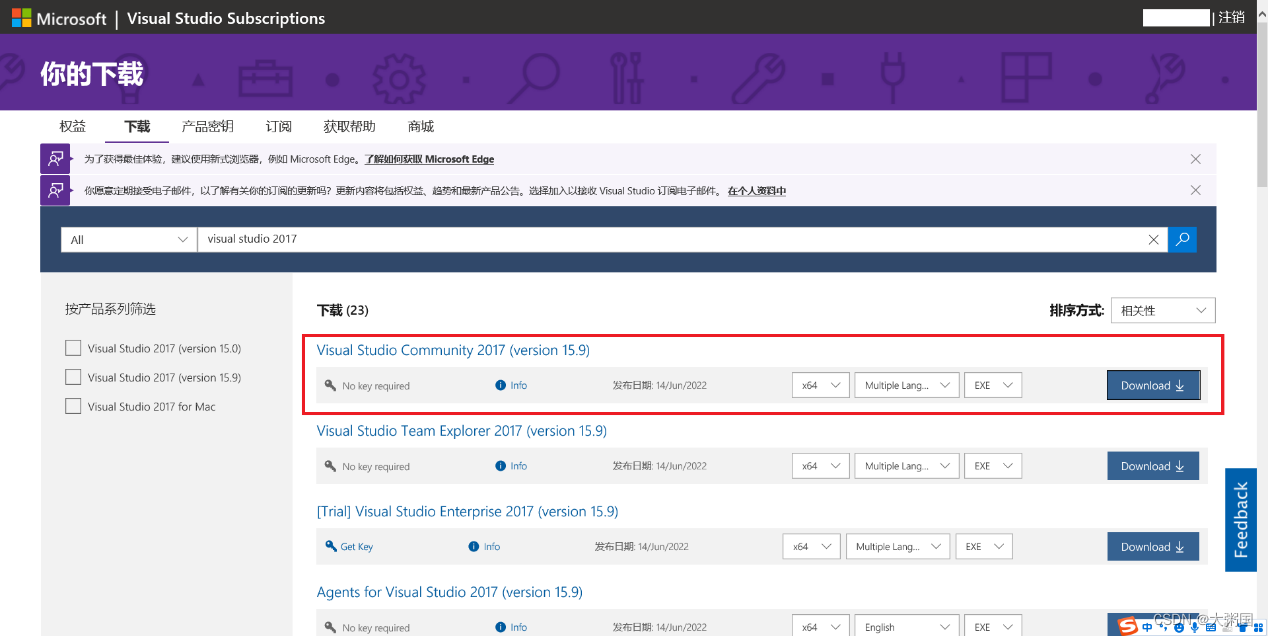Open the Agents for Visual Studio 2017 link
The image size is (1268, 636).
[x=449, y=592]
